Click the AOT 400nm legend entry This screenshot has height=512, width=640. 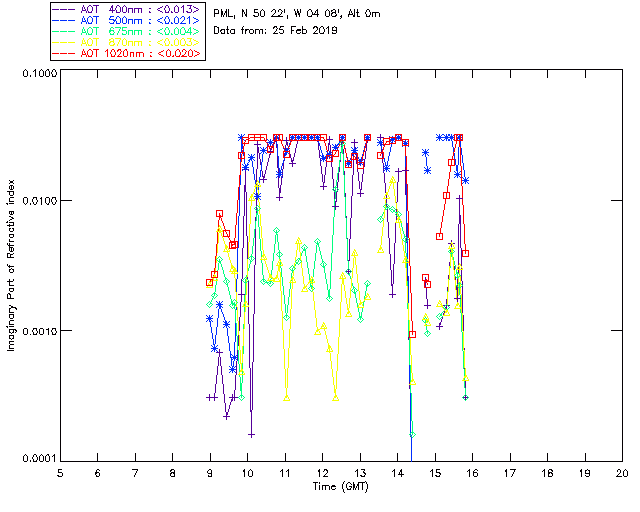[127, 9]
